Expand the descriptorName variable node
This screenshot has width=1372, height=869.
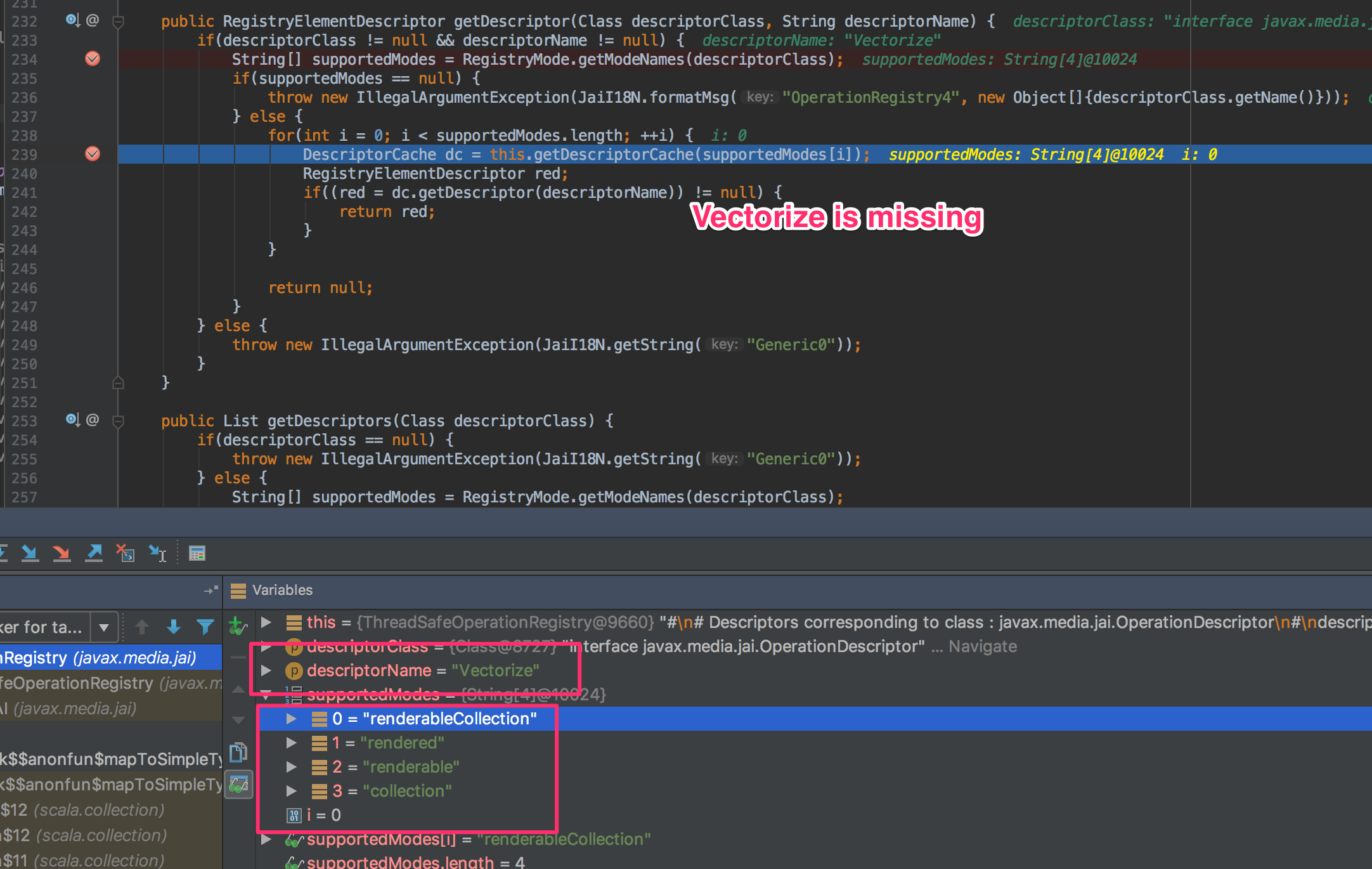coord(267,670)
